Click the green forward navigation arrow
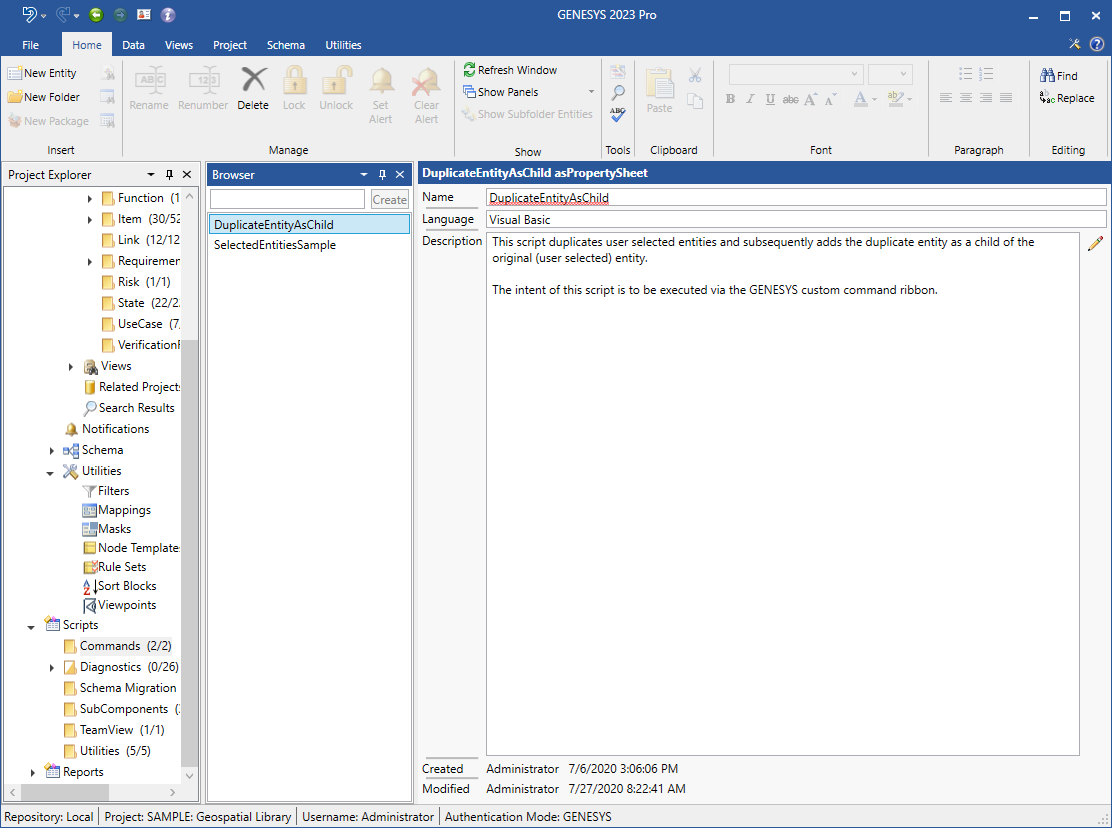This screenshot has width=1112, height=828. (x=120, y=14)
